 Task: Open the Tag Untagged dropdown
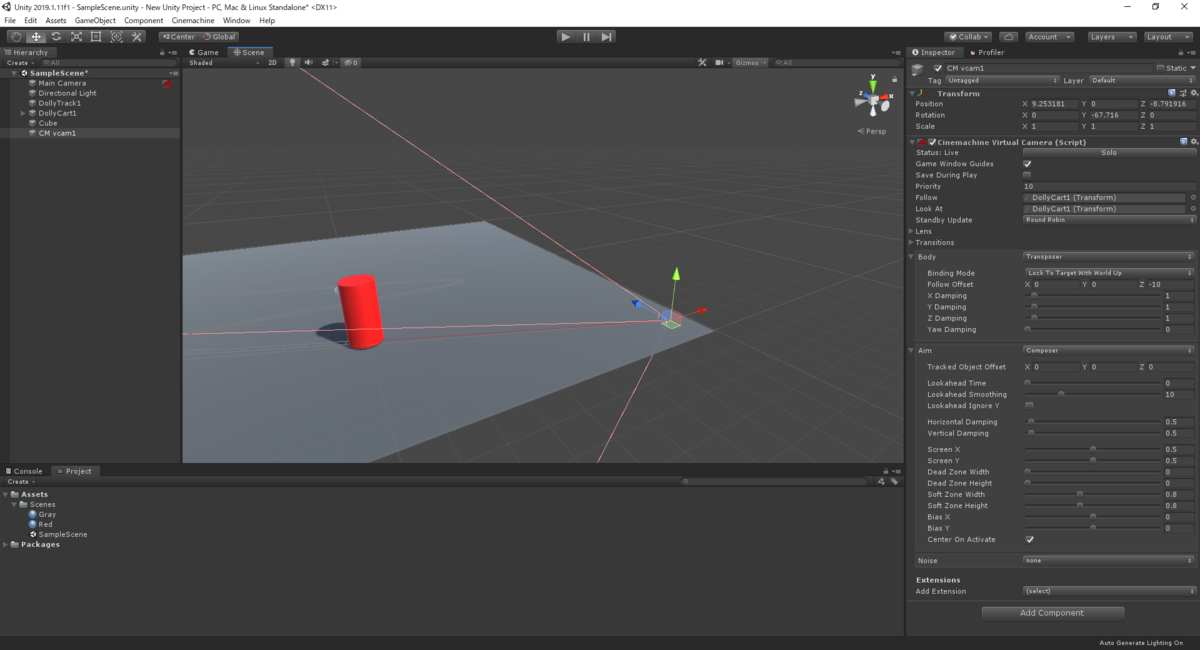[x=1002, y=80]
